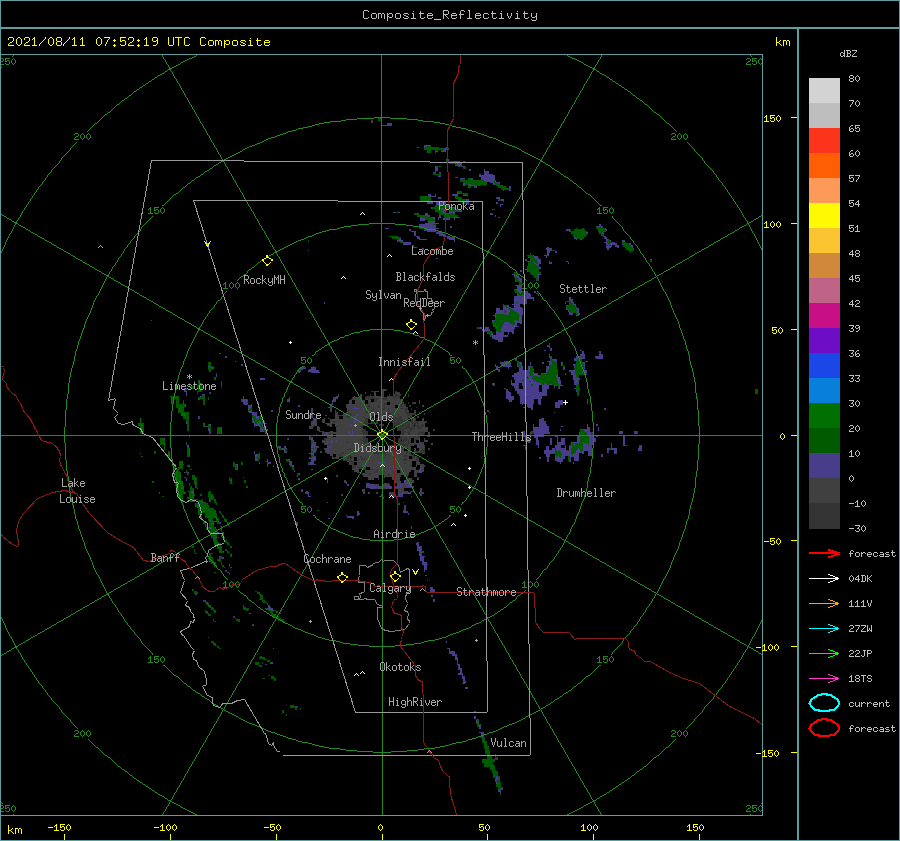
Task: Click the yellow radar-site diamond between Olds and Didsbury
Action: tap(382, 435)
